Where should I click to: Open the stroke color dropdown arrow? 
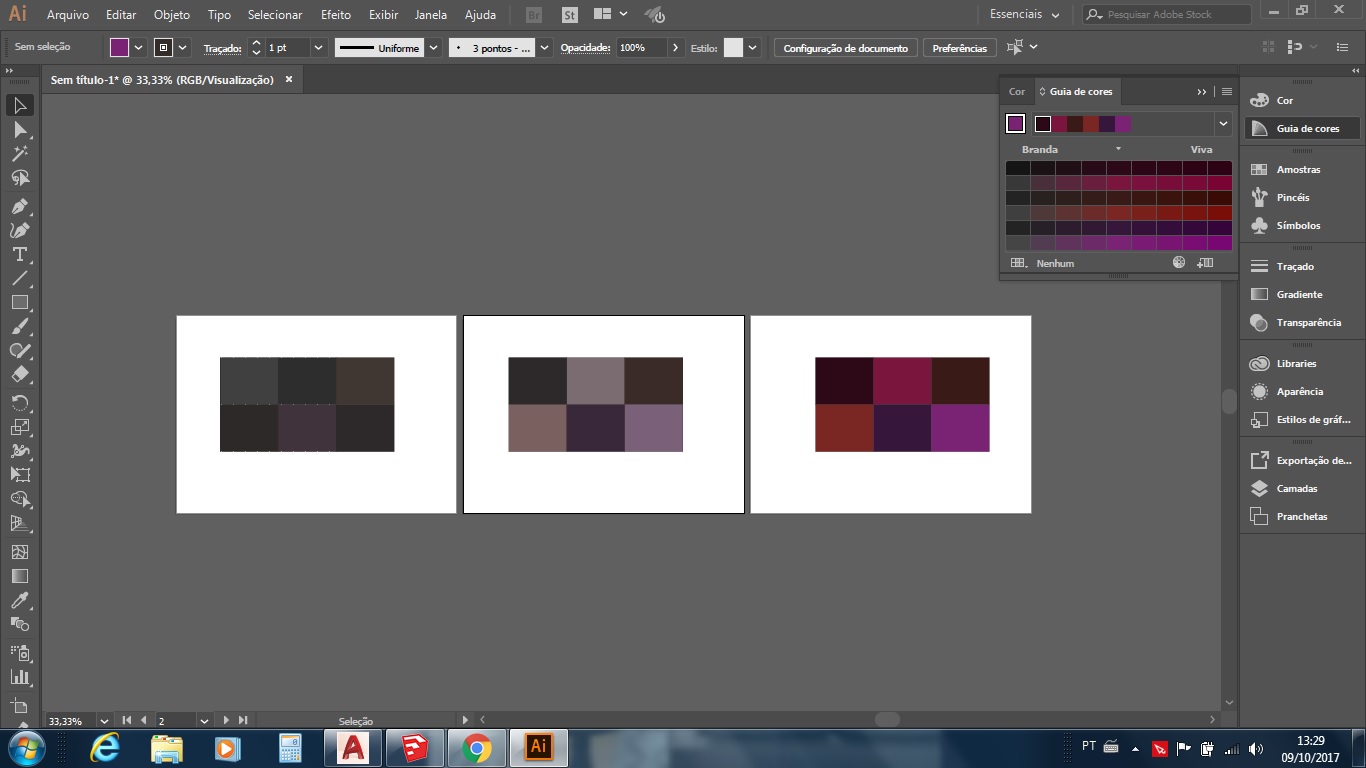click(183, 48)
